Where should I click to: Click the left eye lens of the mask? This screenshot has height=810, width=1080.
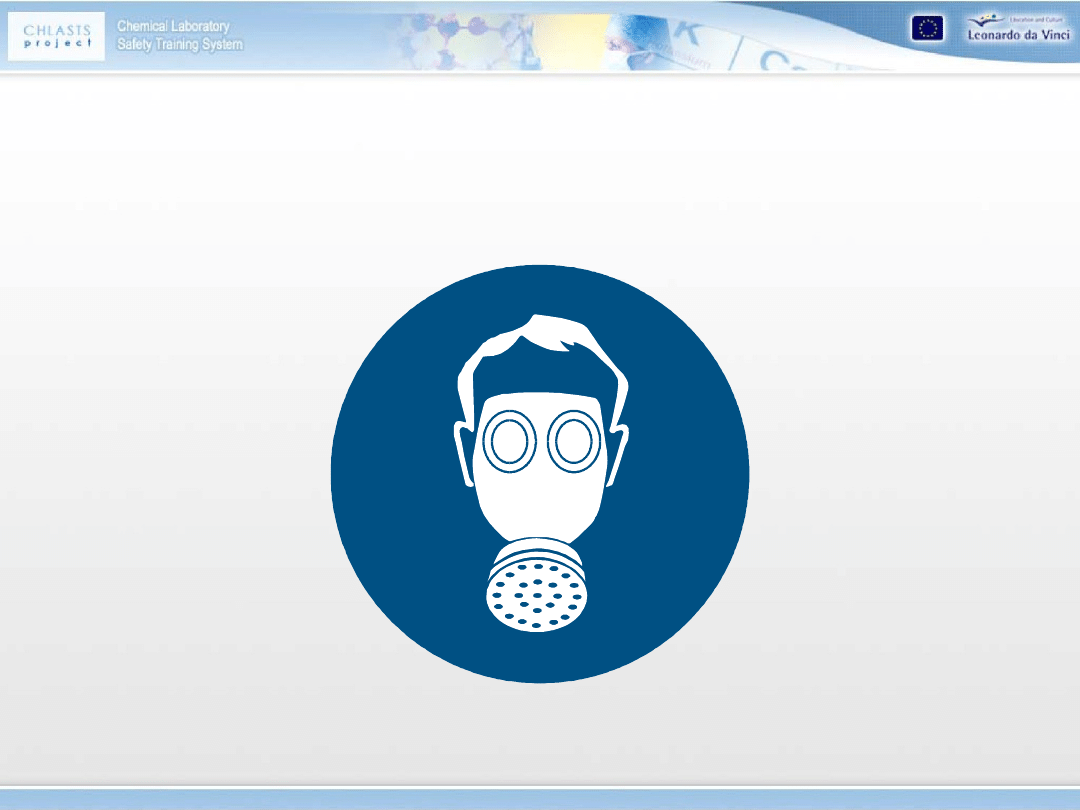click(x=507, y=441)
